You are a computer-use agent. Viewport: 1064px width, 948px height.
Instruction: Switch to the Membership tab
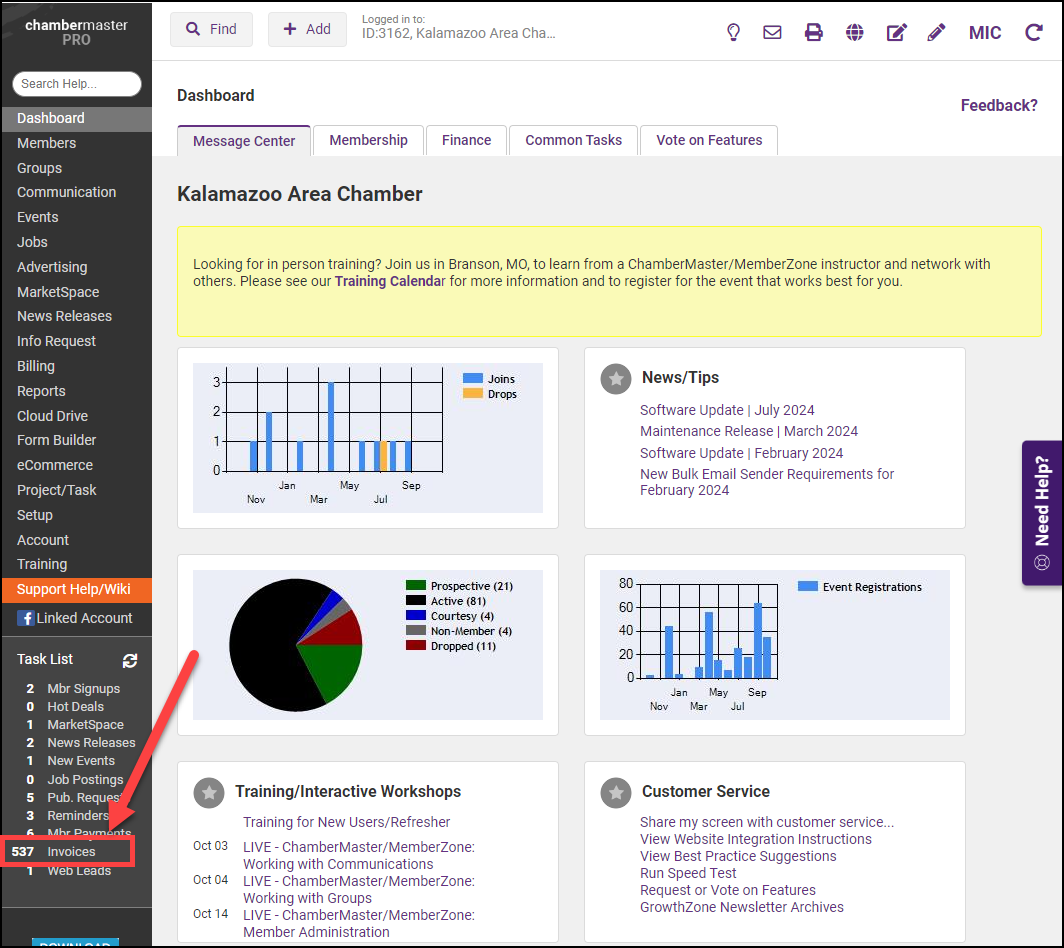pos(368,140)
